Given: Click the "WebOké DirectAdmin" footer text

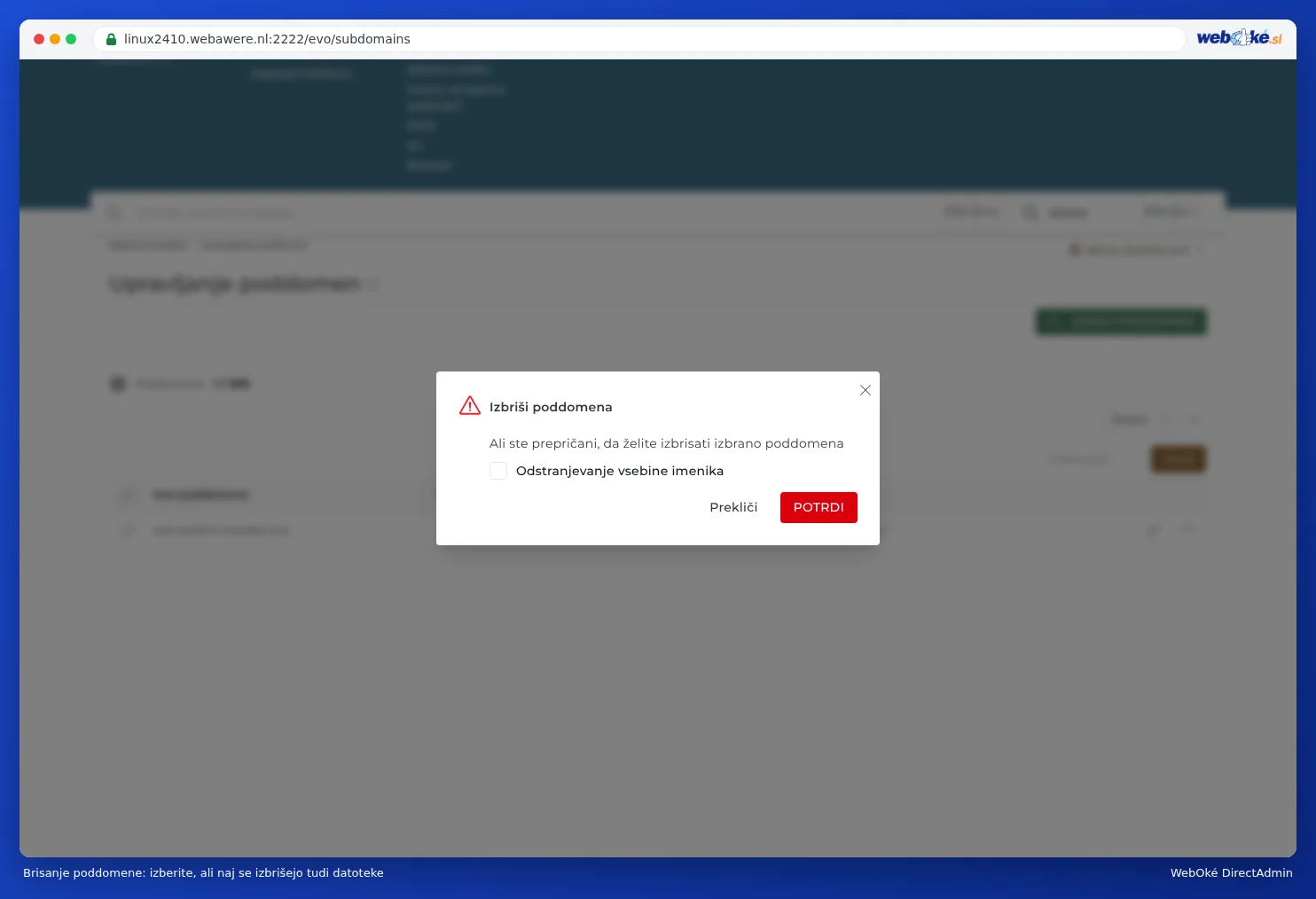Looking at the screenshot, I should pos(1232,873).
